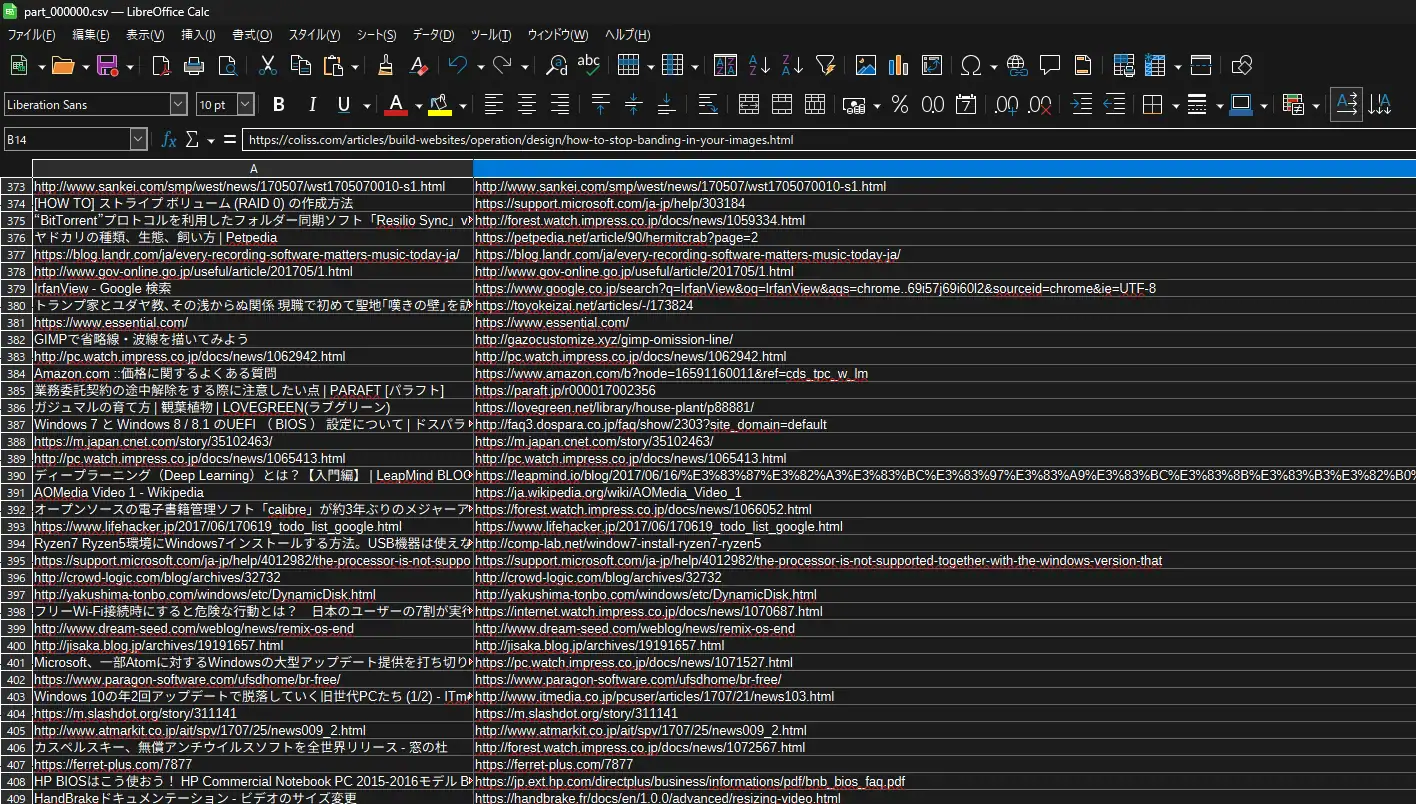Apply the red Font Color swatch
This screenshot has height=804, width=1416.
pyautogui.click(x=396, y=104)
